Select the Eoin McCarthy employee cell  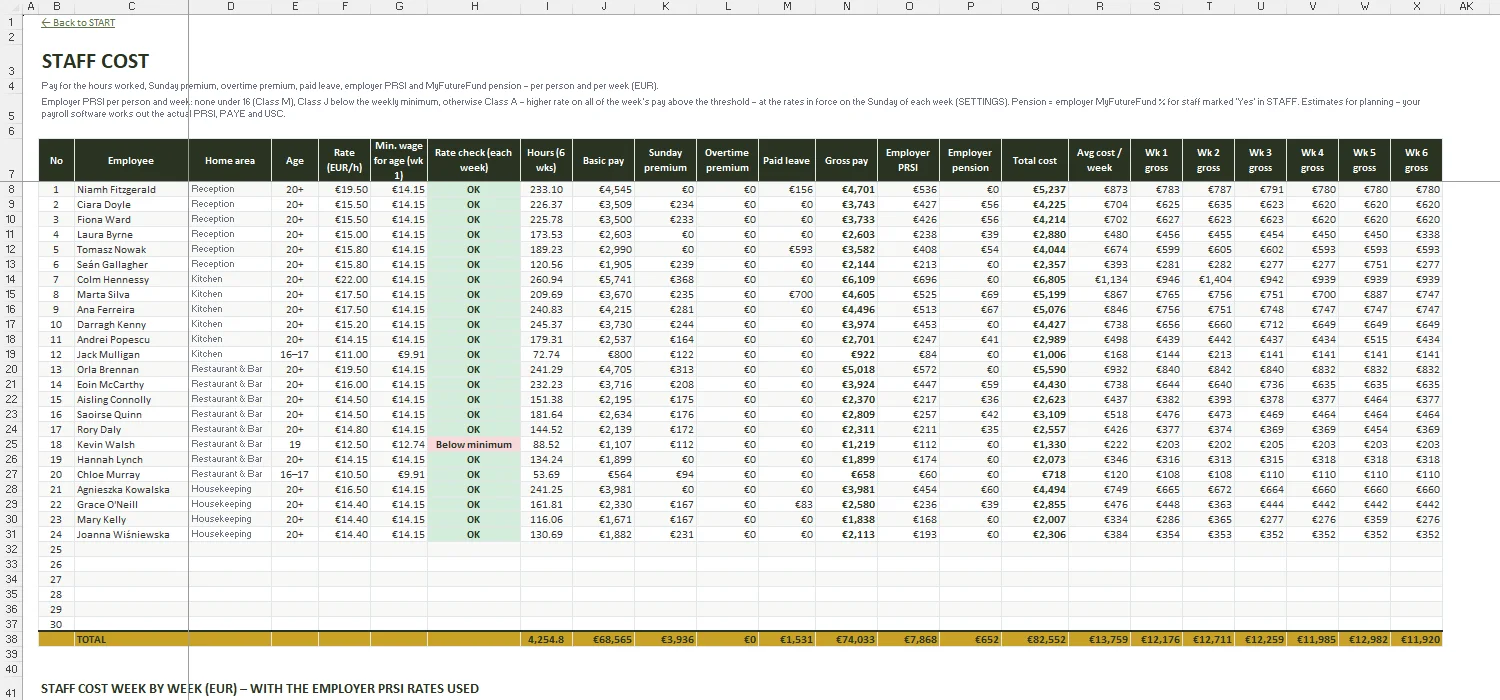coord(131,384)
